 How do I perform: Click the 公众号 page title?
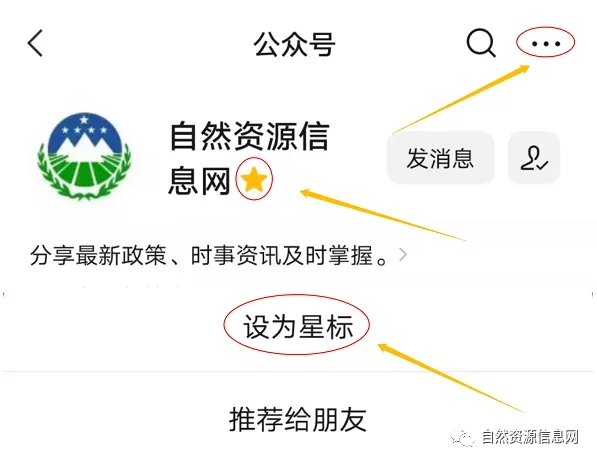pos(294,44)
